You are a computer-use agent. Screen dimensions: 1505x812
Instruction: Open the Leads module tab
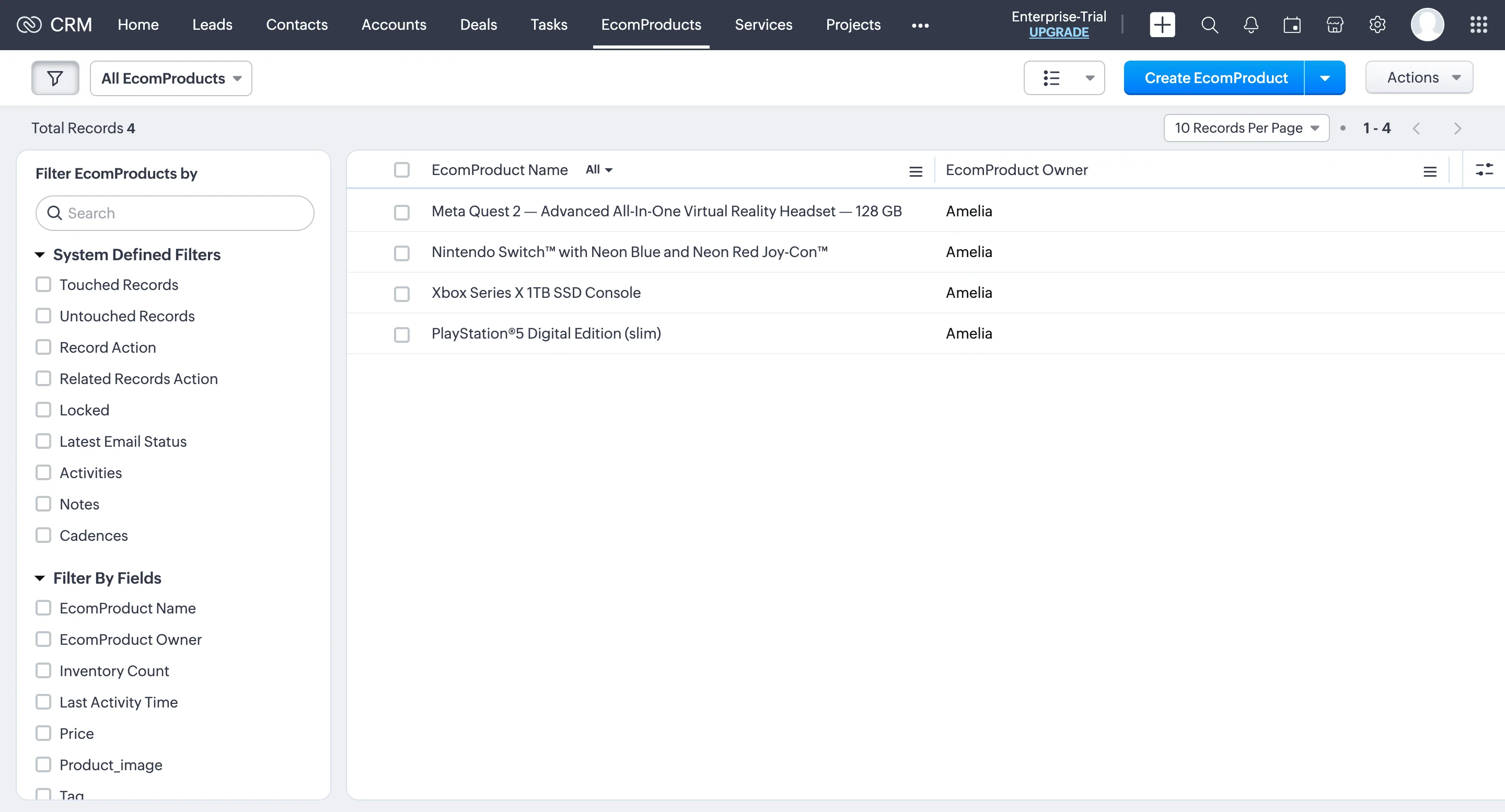(212, 25)
